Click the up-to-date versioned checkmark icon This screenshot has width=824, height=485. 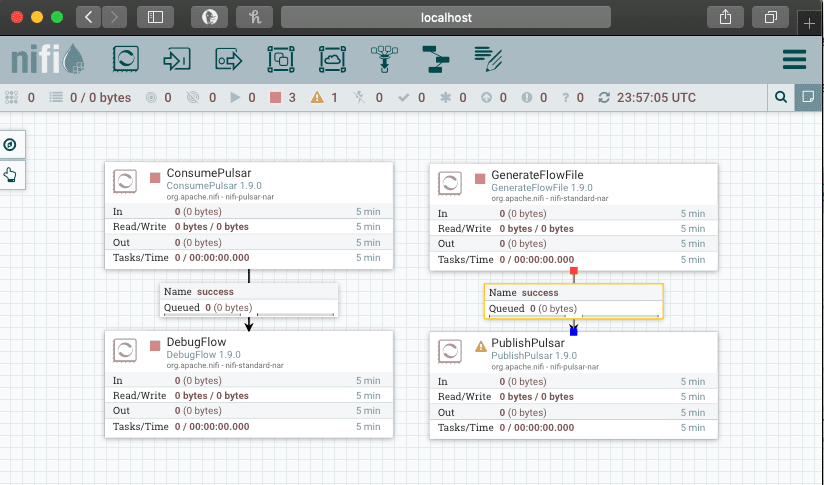404,97
